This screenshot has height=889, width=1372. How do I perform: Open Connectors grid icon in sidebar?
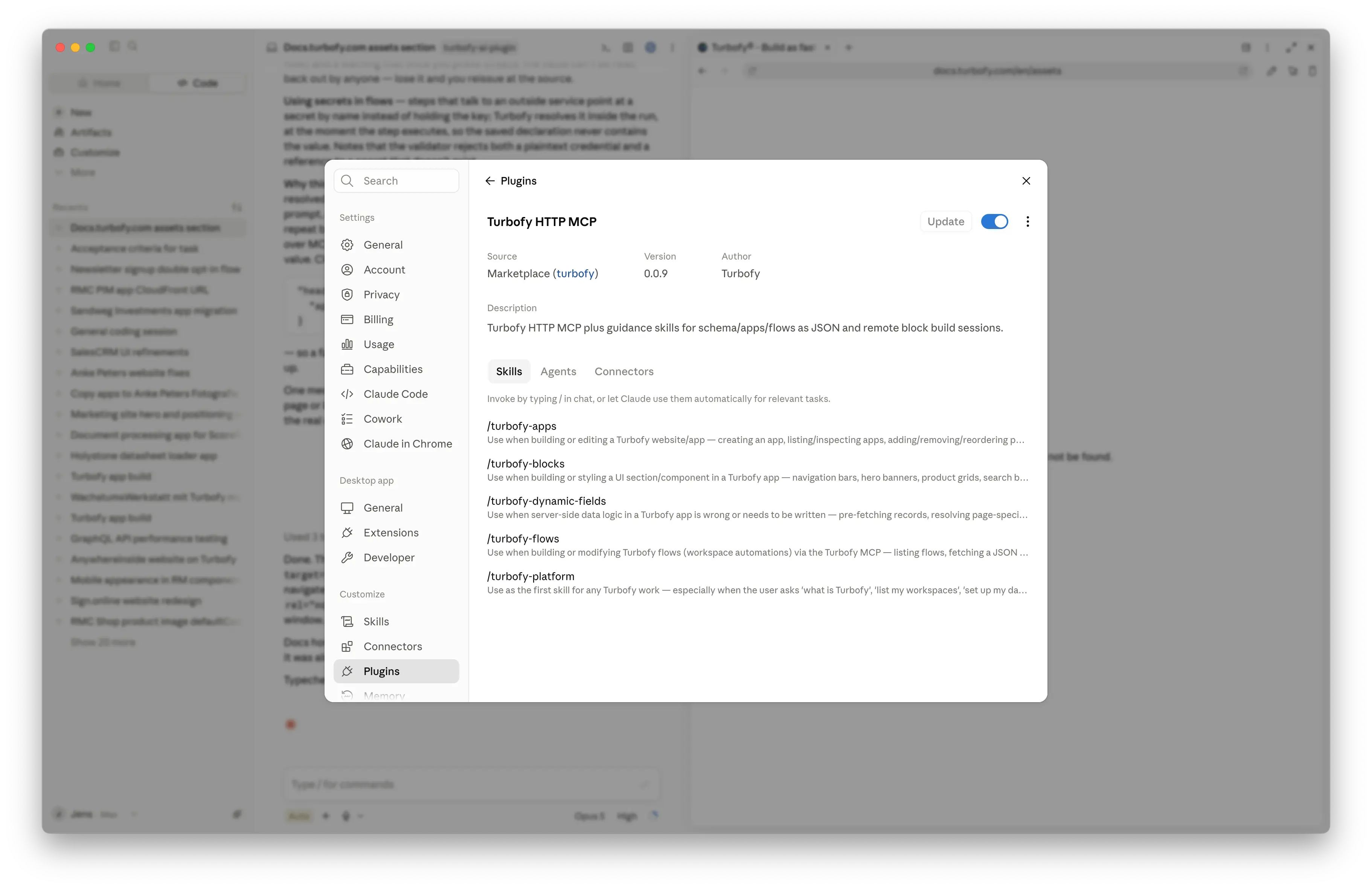click(347, 646)
